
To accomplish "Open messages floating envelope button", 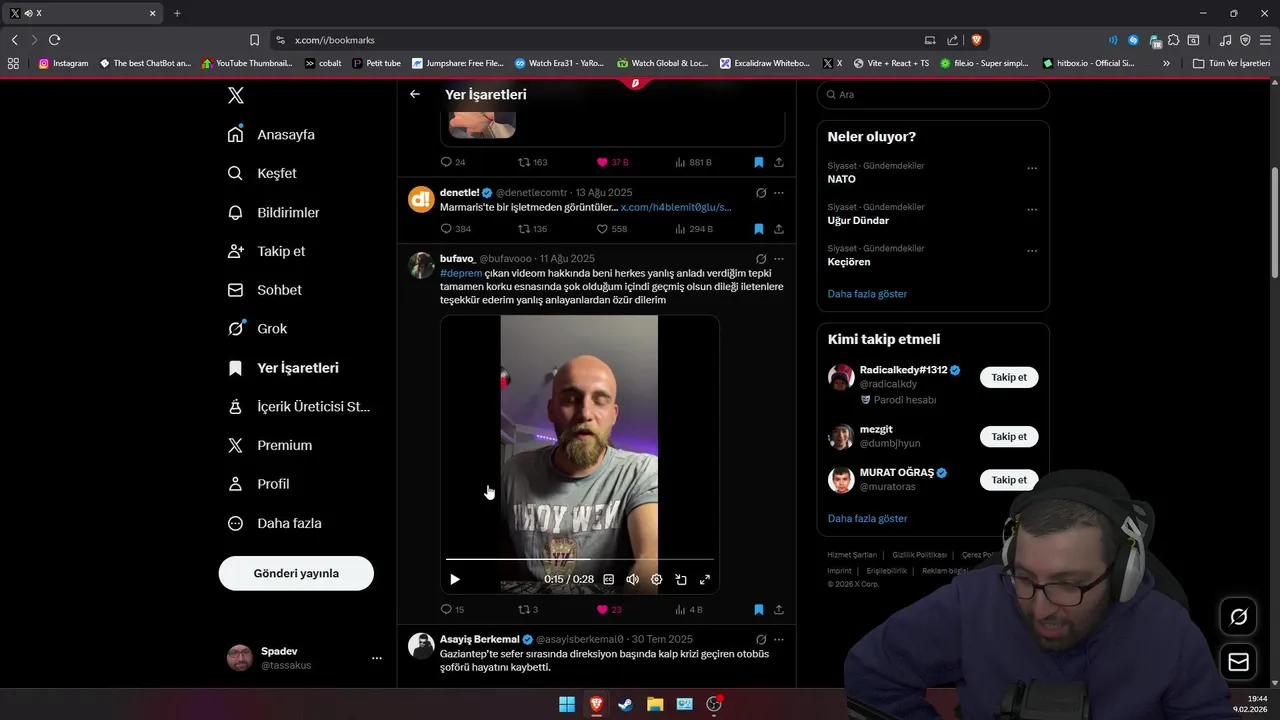I will pyautogui.click(x=1238, y=662).
